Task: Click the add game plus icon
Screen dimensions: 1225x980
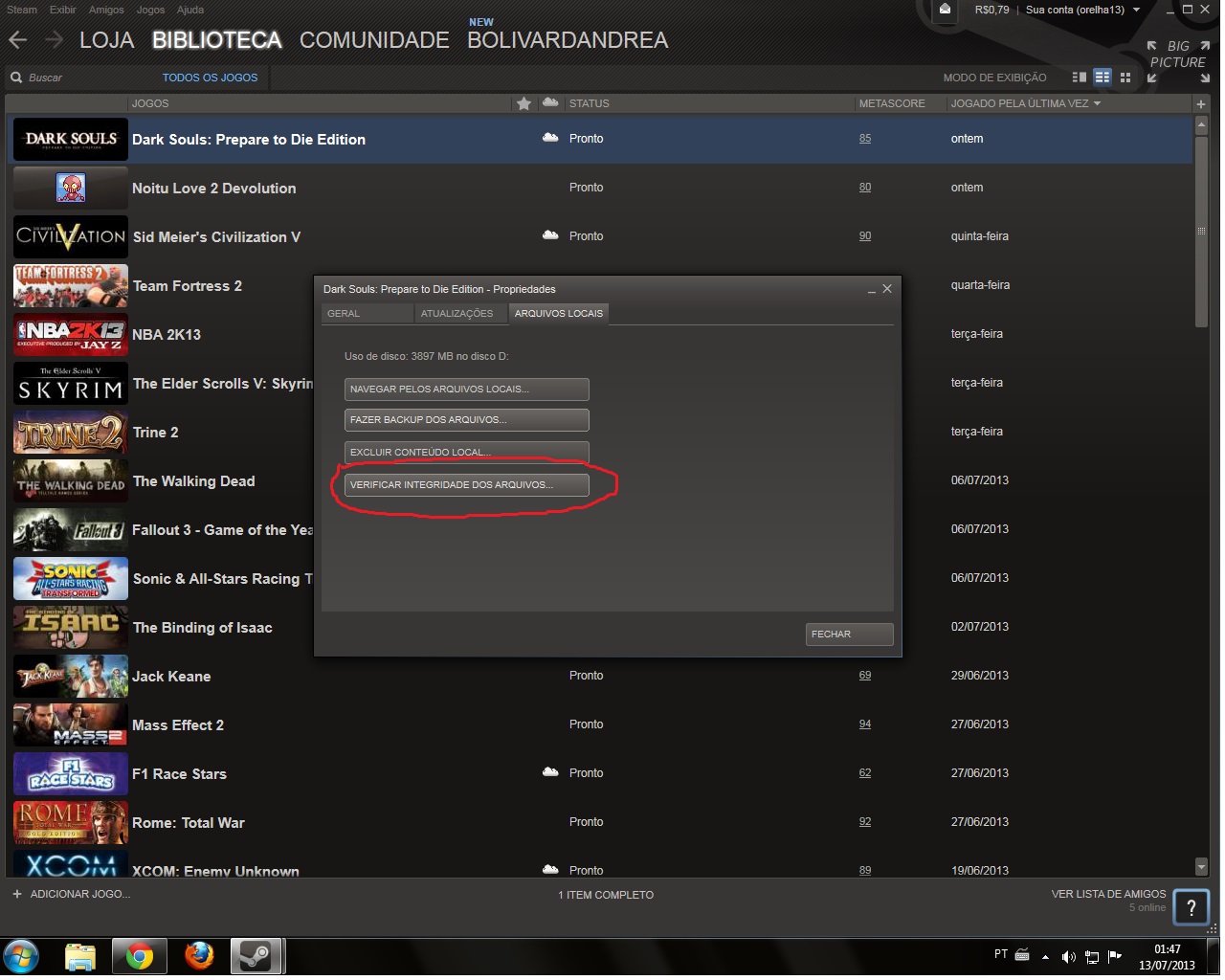Action: pos(16,894)
